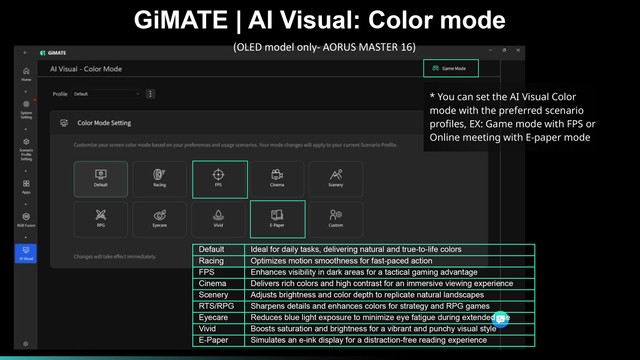Click the 'Scenery' cell in the table
The image size is (640, 360).
click(219, 295)
